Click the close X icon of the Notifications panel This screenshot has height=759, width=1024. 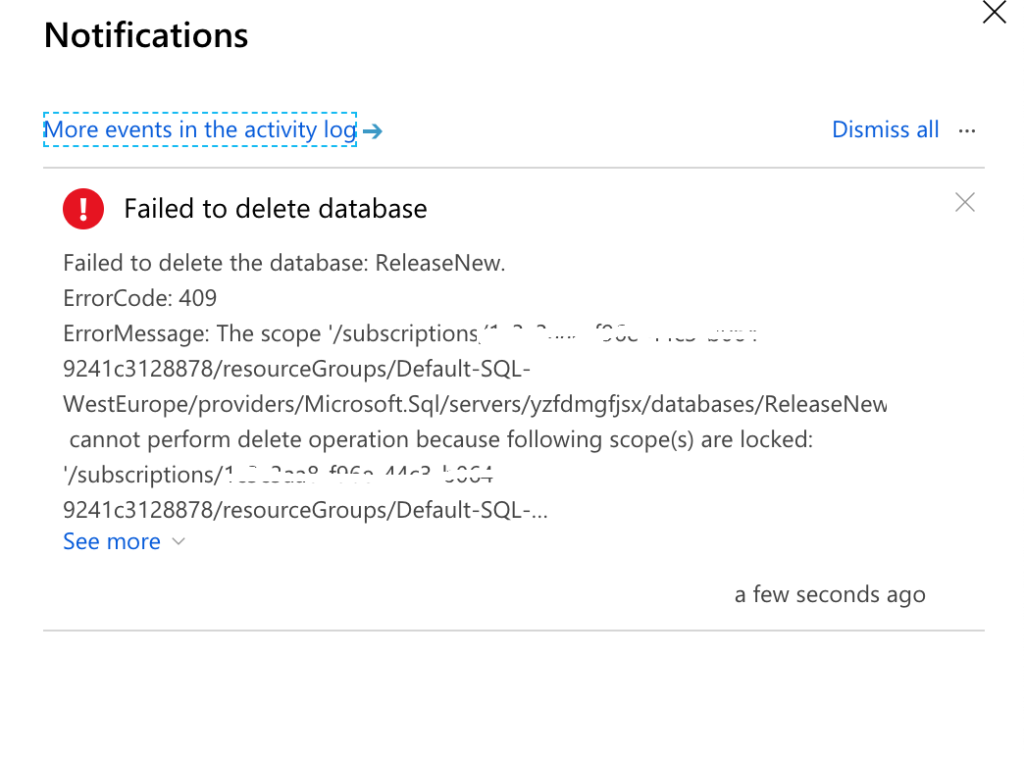click(993, 13)
